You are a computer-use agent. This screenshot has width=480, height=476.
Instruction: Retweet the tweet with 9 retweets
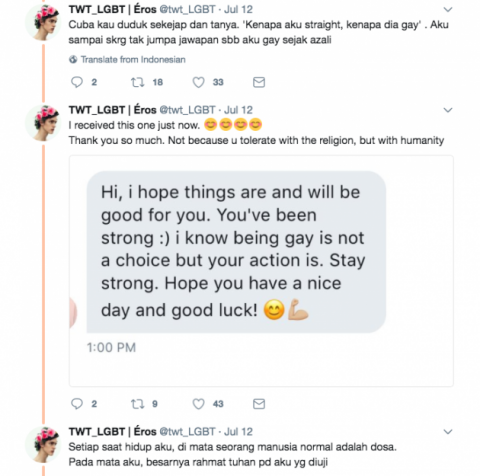point(137,404)
